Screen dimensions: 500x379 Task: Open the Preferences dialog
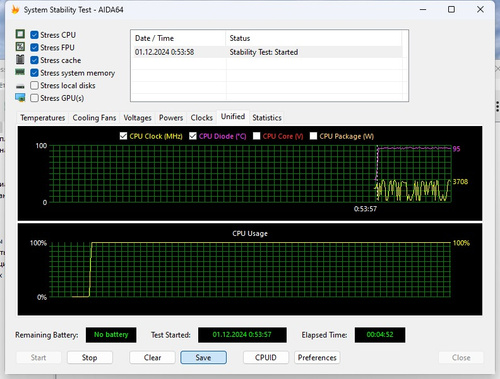(317, 358)
